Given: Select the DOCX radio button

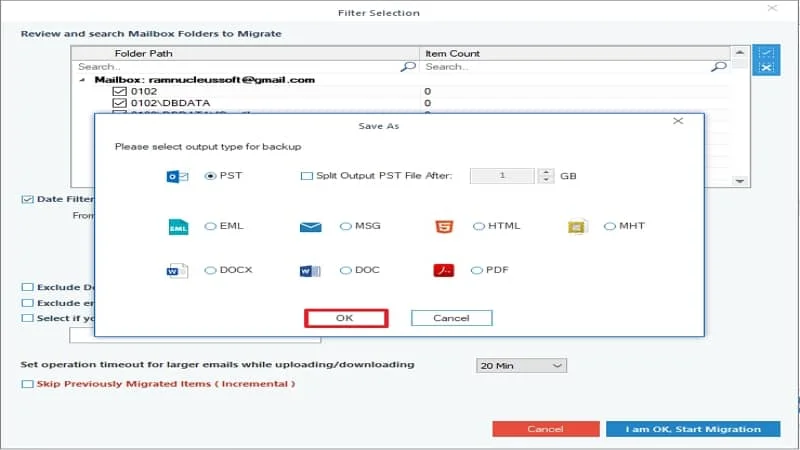Looking at the screenshot, I should click(x=210, y=270).
